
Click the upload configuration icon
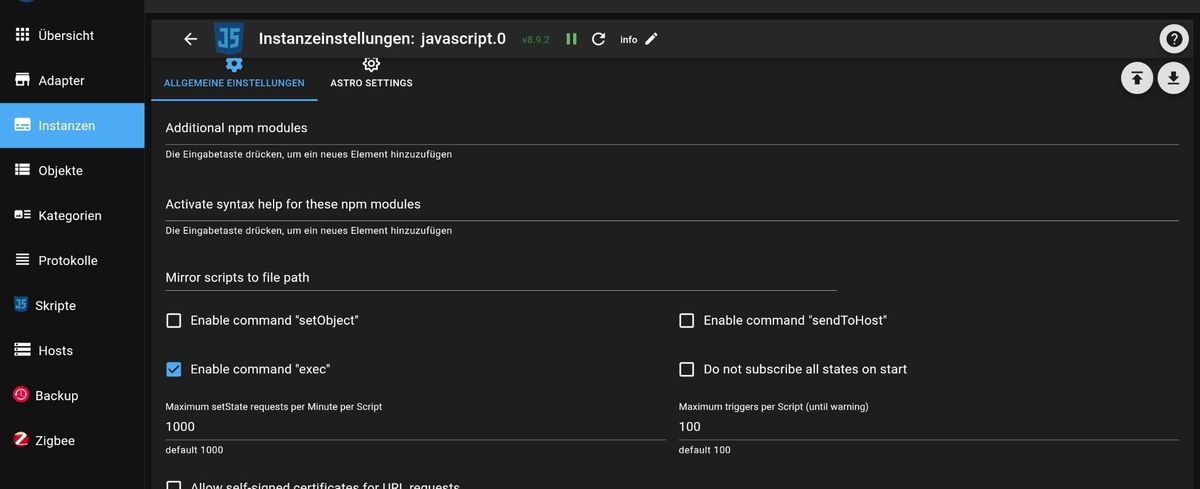click(x=1137, y=78)
